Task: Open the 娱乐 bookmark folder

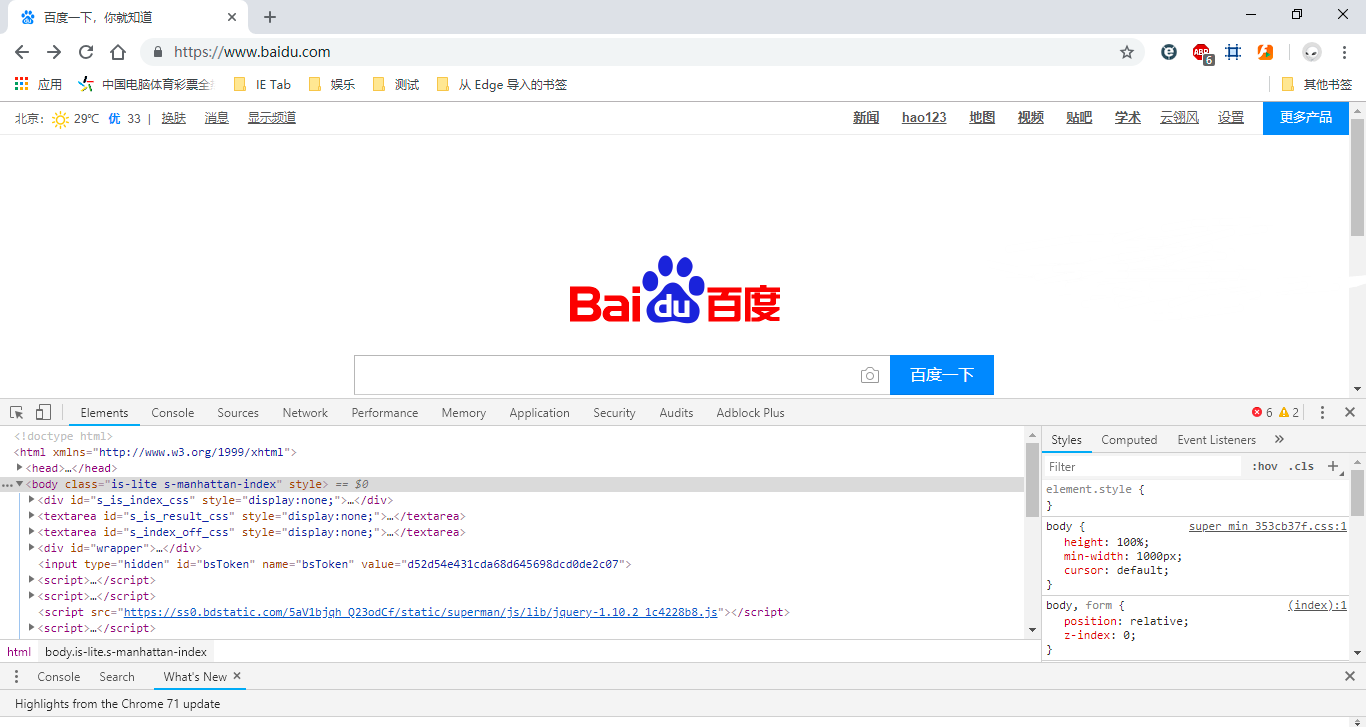Action: [x=332, y=85]
